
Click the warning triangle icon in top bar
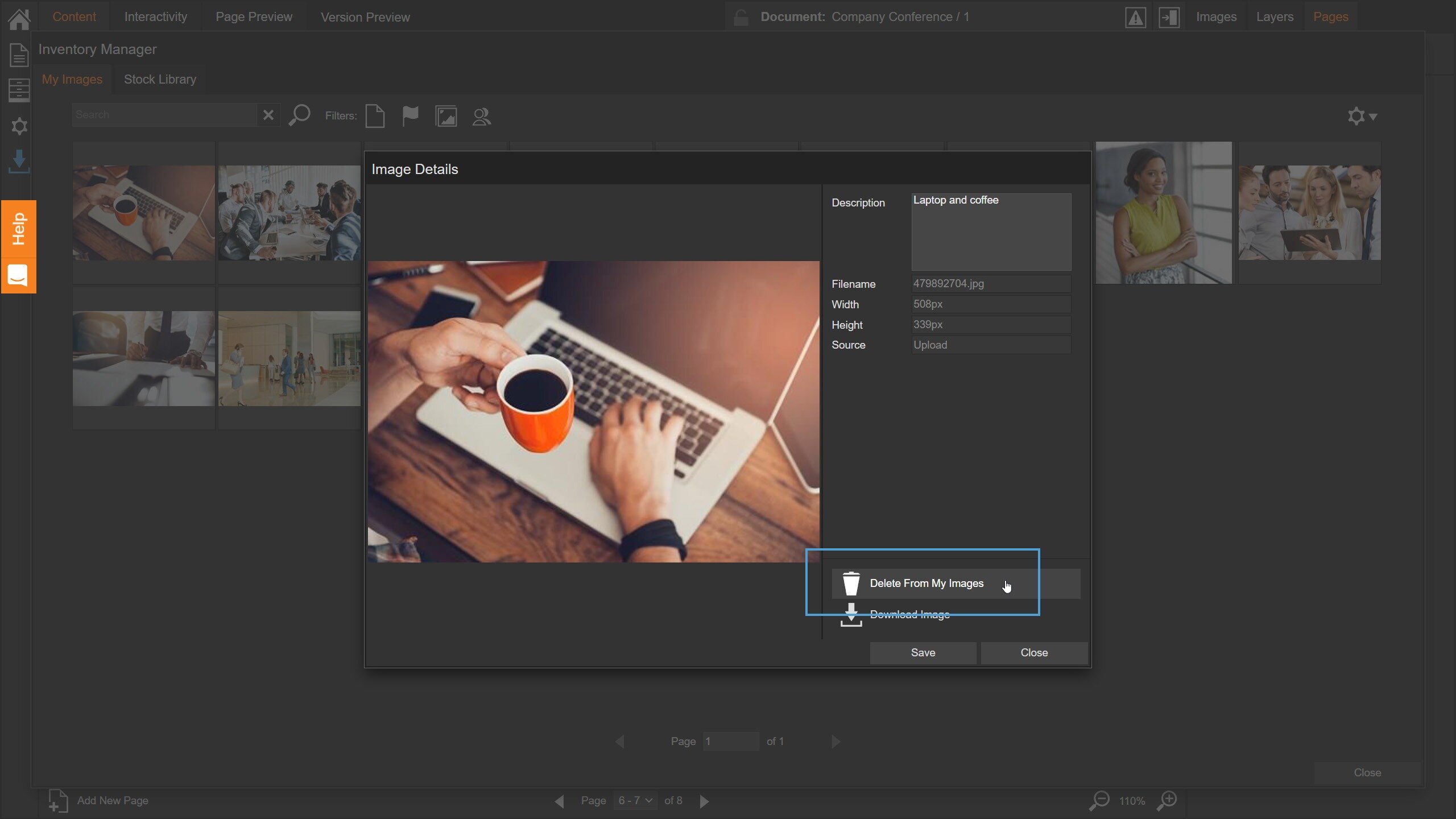[1135, 17]
